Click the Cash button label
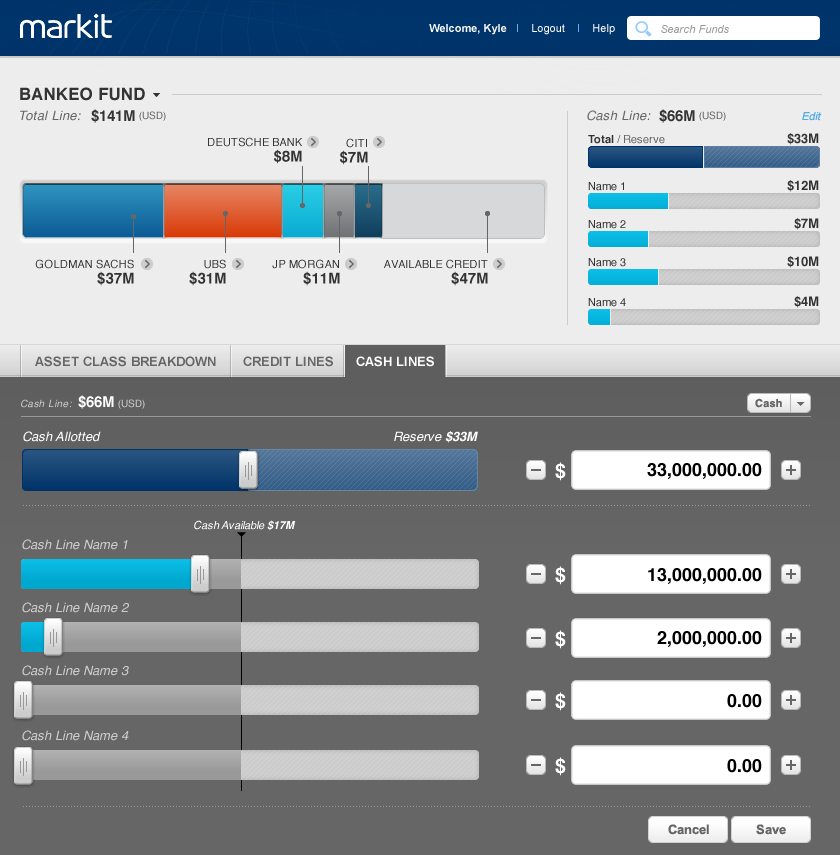The image size is (840, 855). tap(769, 404)
